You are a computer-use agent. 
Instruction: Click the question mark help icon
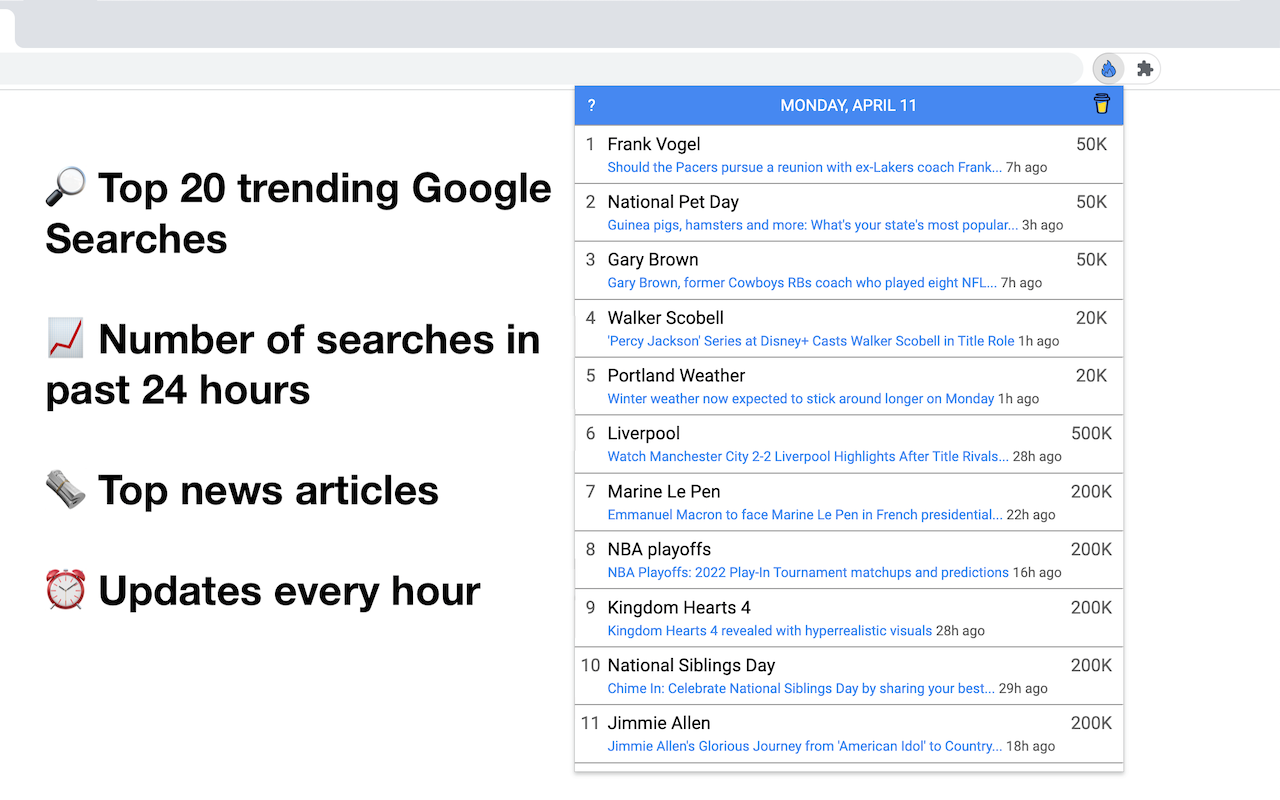pos(592,105)
